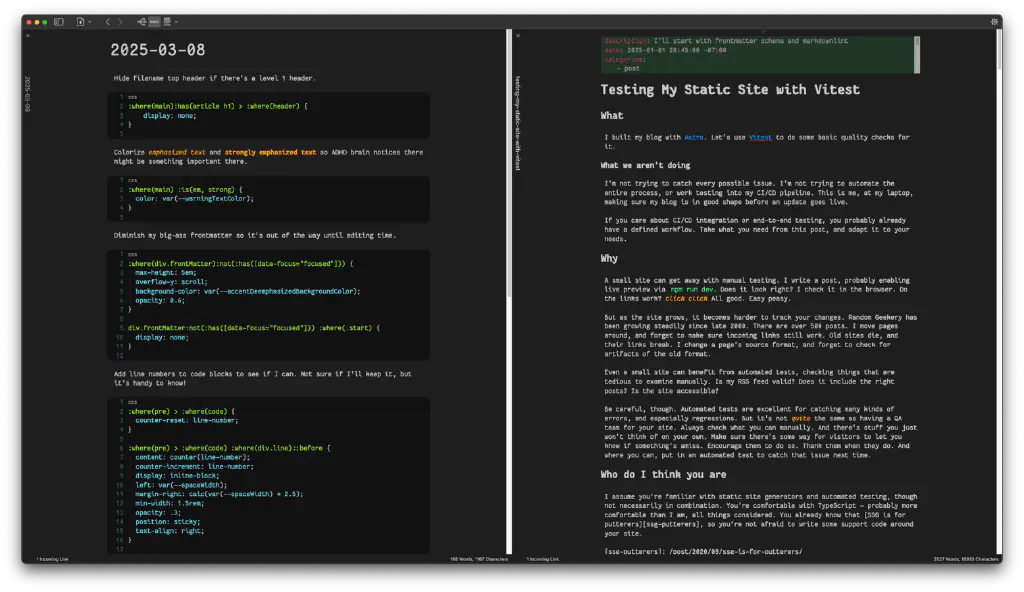Follow the Vitest hyperlink
The height and width of the screenshot is (592, 1024).
coord(760,137)
